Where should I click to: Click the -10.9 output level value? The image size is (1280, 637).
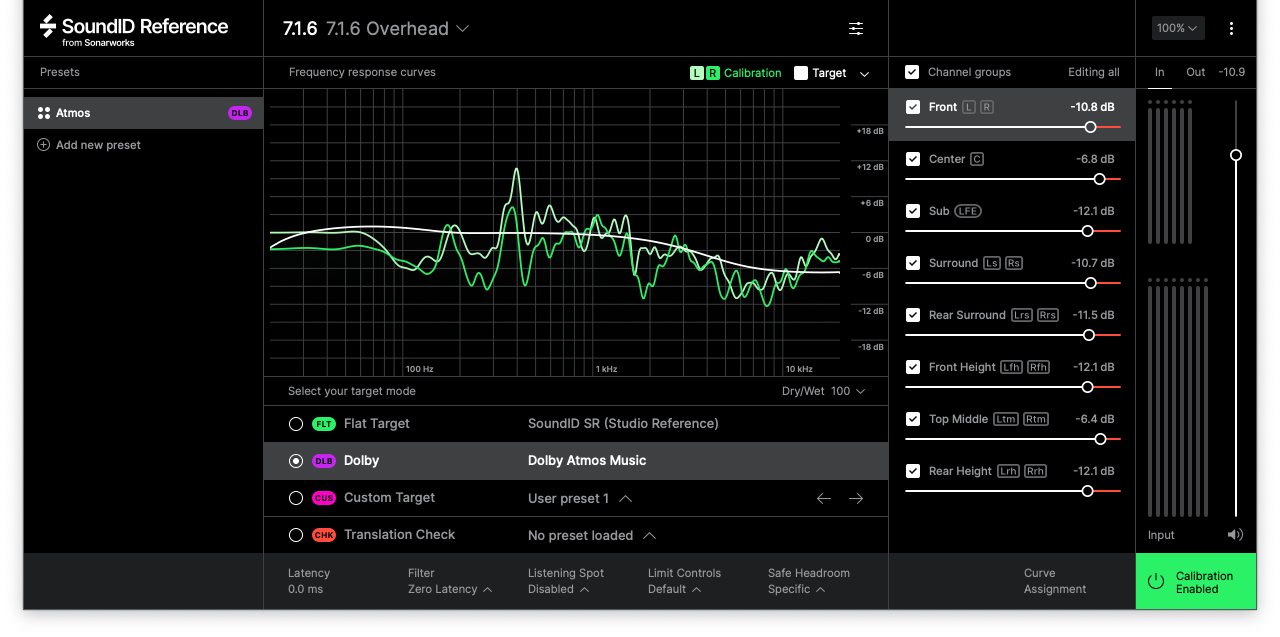[x=1233, y=72]
